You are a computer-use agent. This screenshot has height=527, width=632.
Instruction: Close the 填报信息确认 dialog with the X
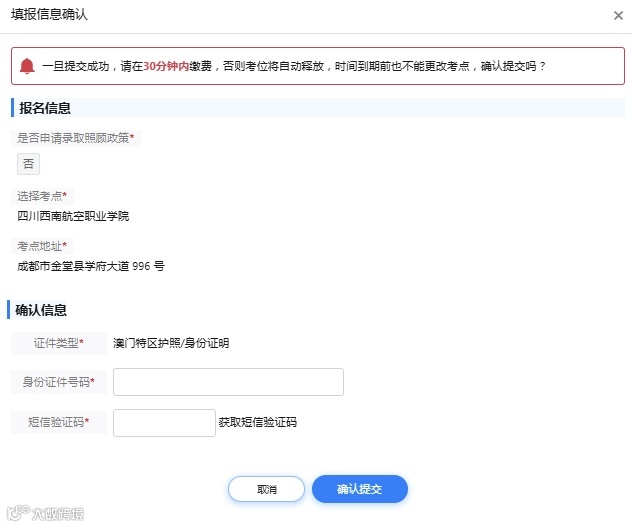pyautogui.click(x=618, y=16)
